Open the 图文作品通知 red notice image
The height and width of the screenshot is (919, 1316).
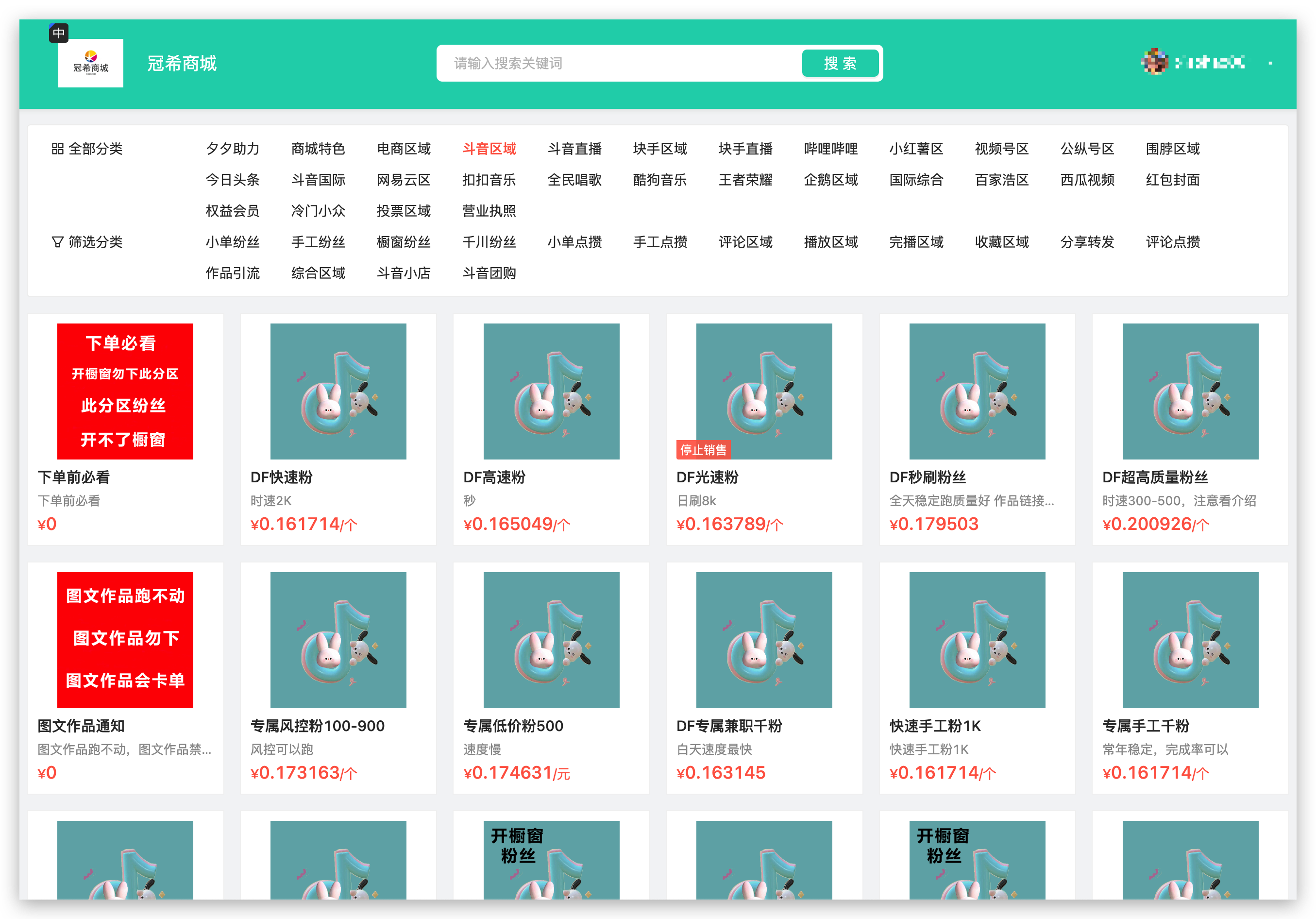pos(125,640)
